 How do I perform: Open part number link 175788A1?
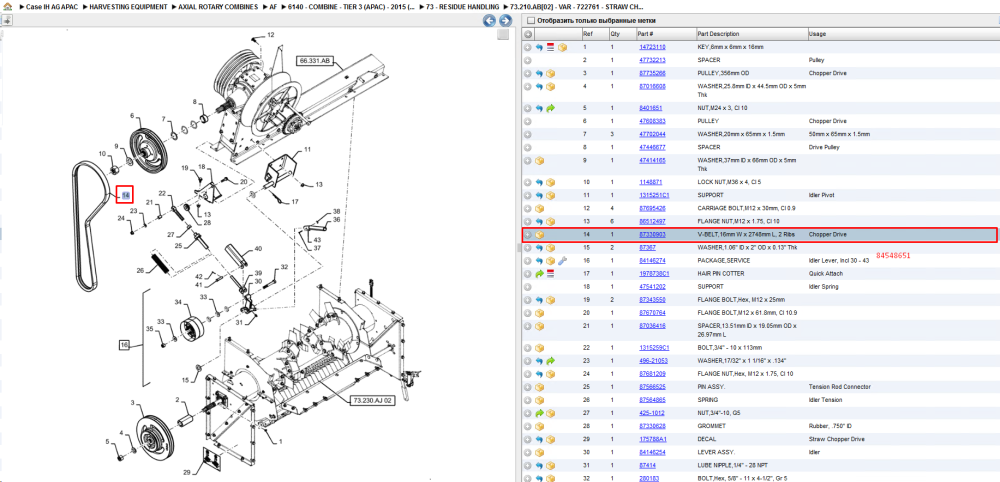(x=653, y=439)
